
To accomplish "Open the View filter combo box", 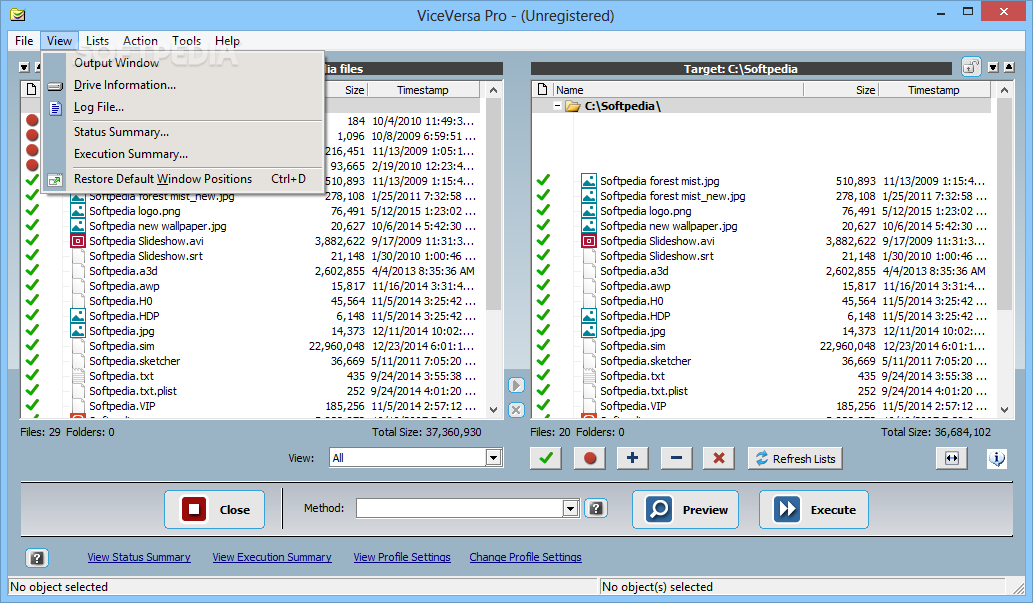I will tap(493, 457).
